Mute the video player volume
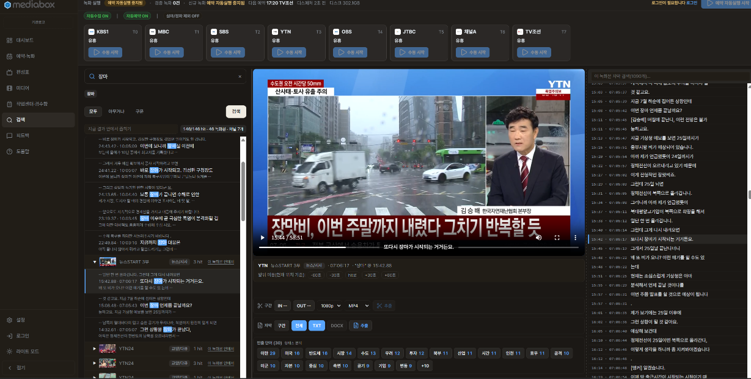This screenshot has width=751, height=379. coord(539,238)
